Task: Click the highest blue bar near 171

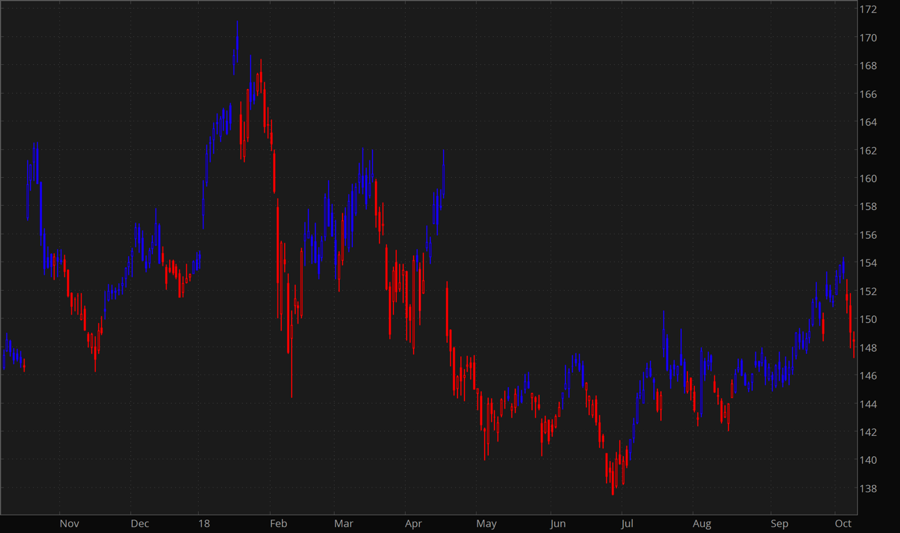Action: [236, 38]
